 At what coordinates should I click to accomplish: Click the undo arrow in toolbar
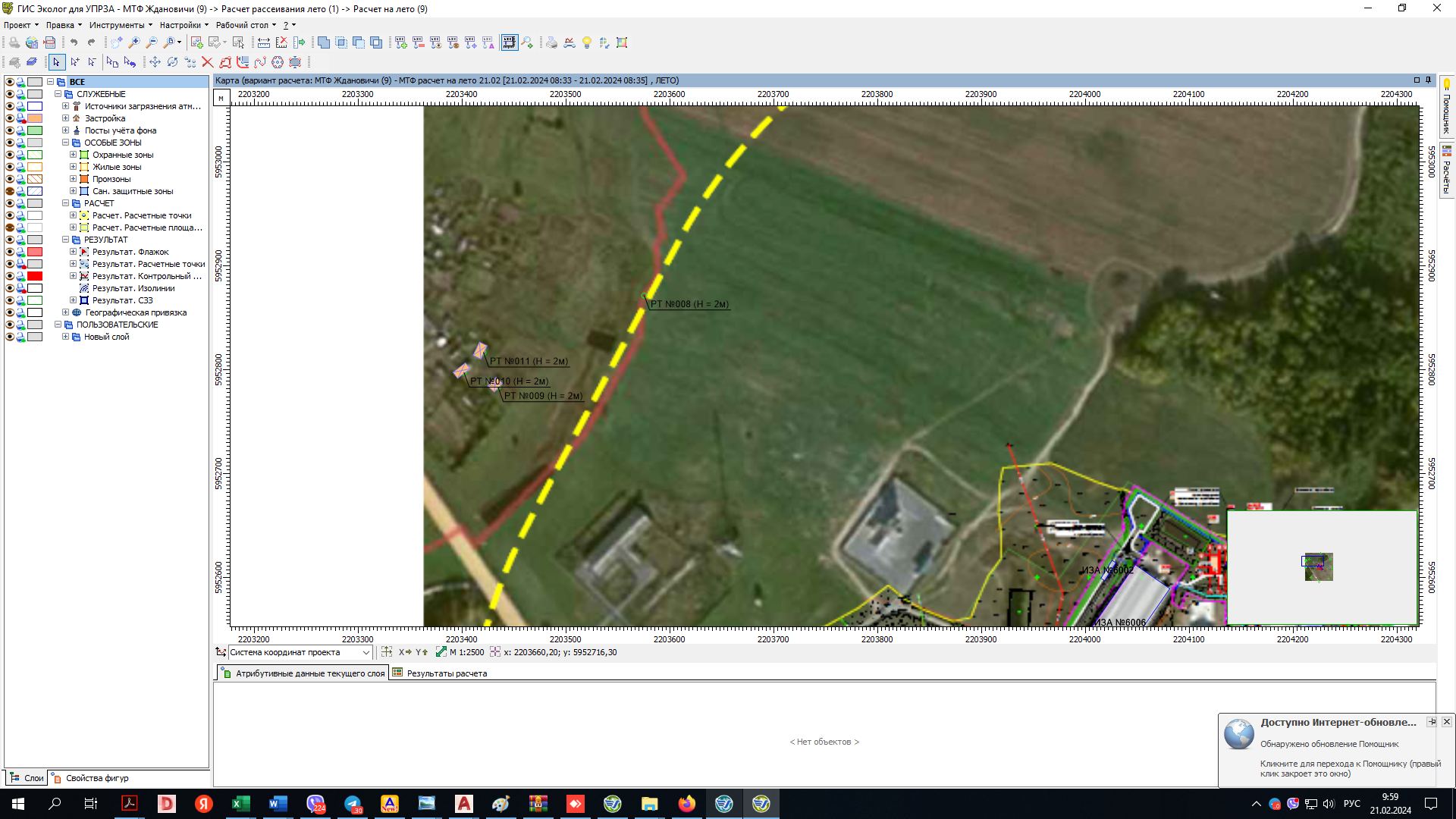[x=74, y=42]
